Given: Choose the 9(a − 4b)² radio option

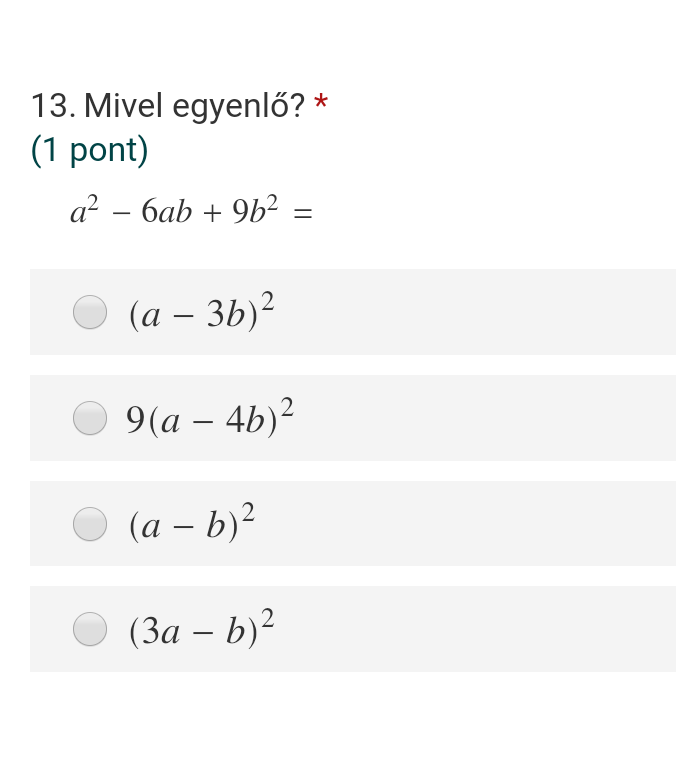Looking at the screenshot, I should pyautogui.click(x=90, y=418).
